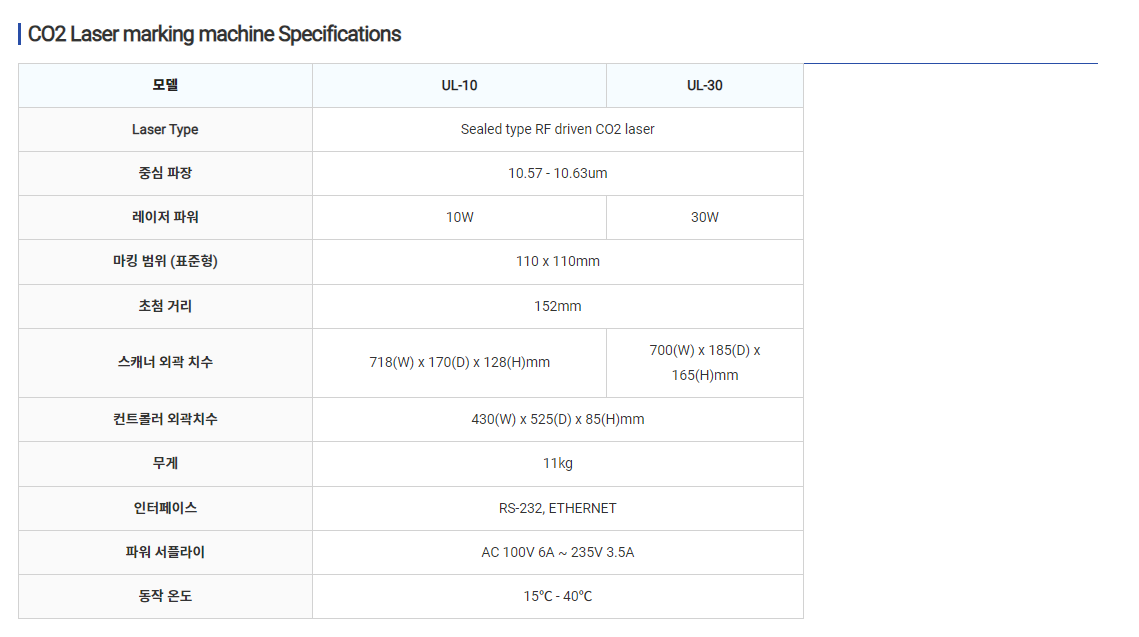Select the UL-10 model column header
This screenshot has width=1139, height=637.
(459, 85)
